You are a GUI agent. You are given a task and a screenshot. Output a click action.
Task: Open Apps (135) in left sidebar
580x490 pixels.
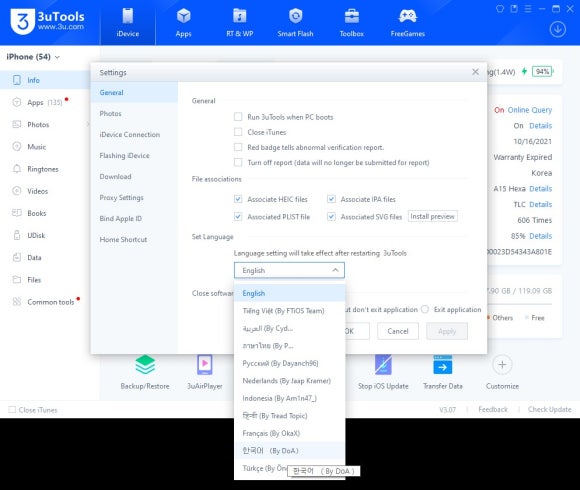tap(44, 102)
